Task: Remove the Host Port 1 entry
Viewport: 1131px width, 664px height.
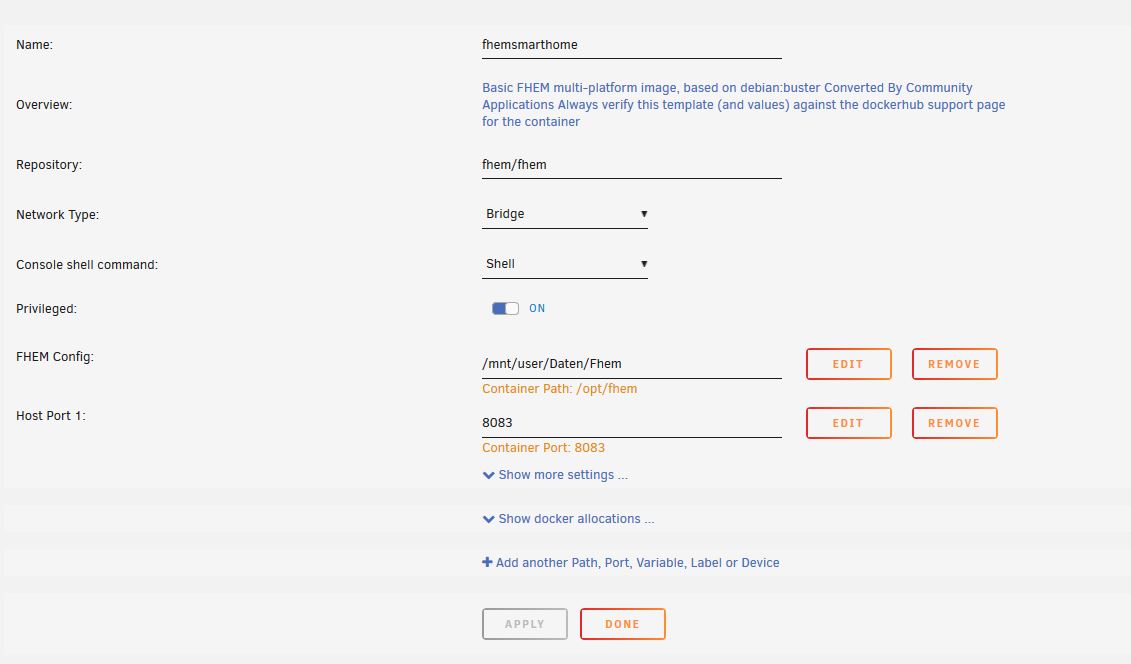Action: click(x=954, y=423)
